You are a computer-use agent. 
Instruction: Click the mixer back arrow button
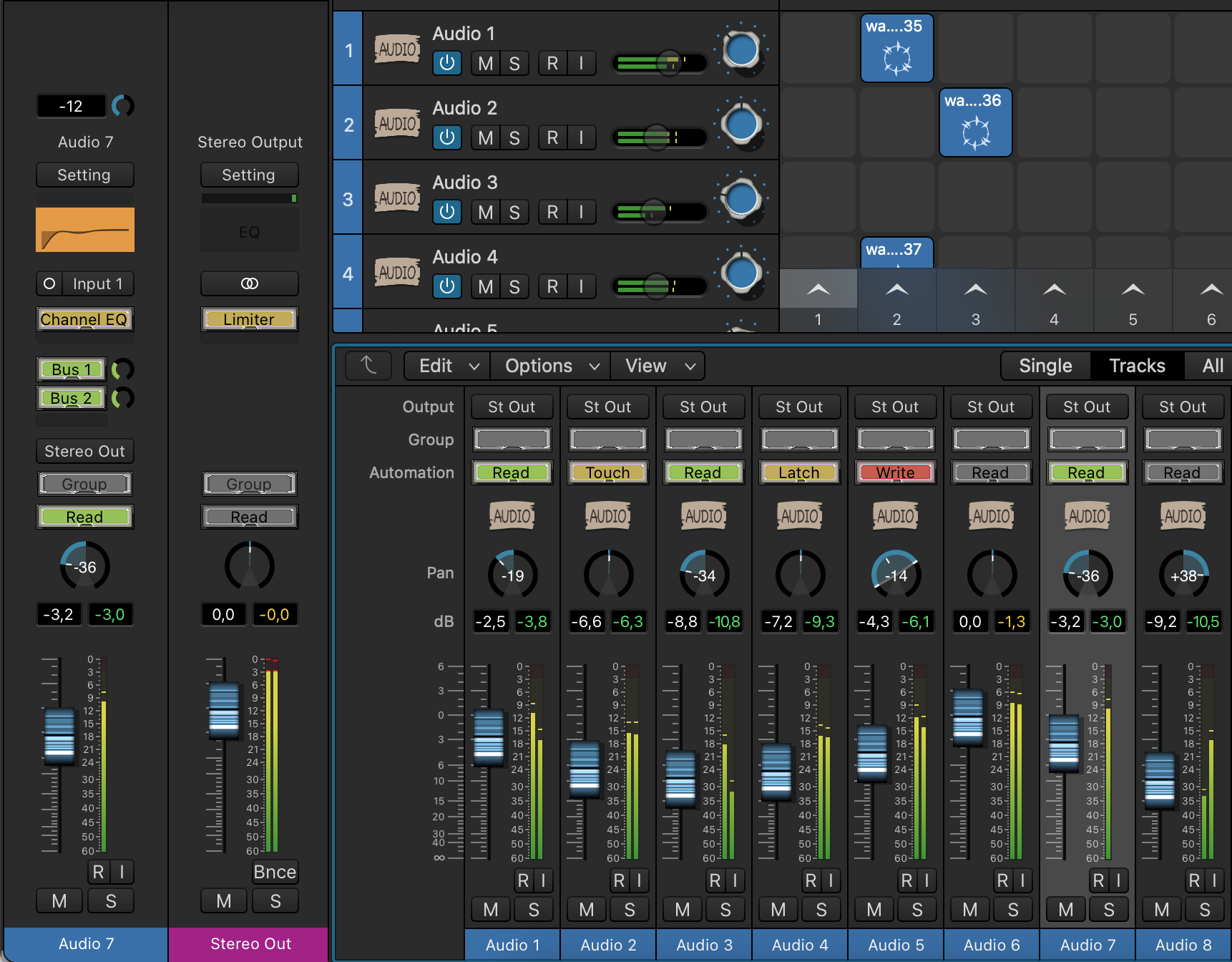[x=368, y=366]
